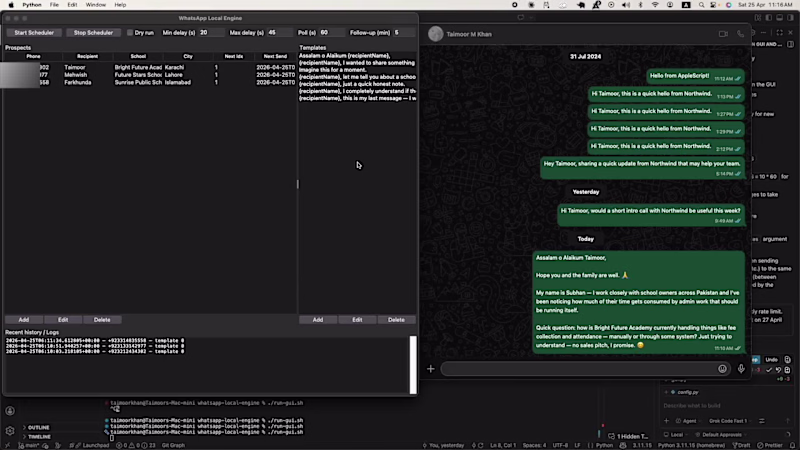Open the notifications bell in status bar
Screen dimensions: 800x450
coord(793,445)
